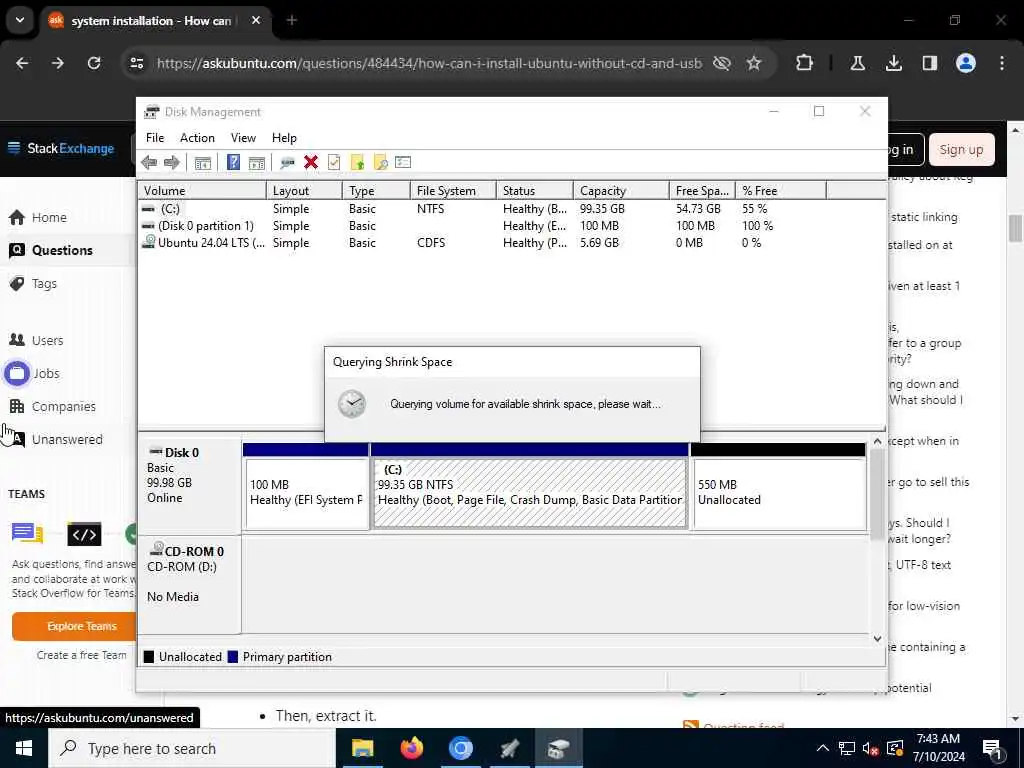The image size is (1024, 768).
Task: Select the 99.35 GB NTFS C: partition block
Action: point(530,492)
